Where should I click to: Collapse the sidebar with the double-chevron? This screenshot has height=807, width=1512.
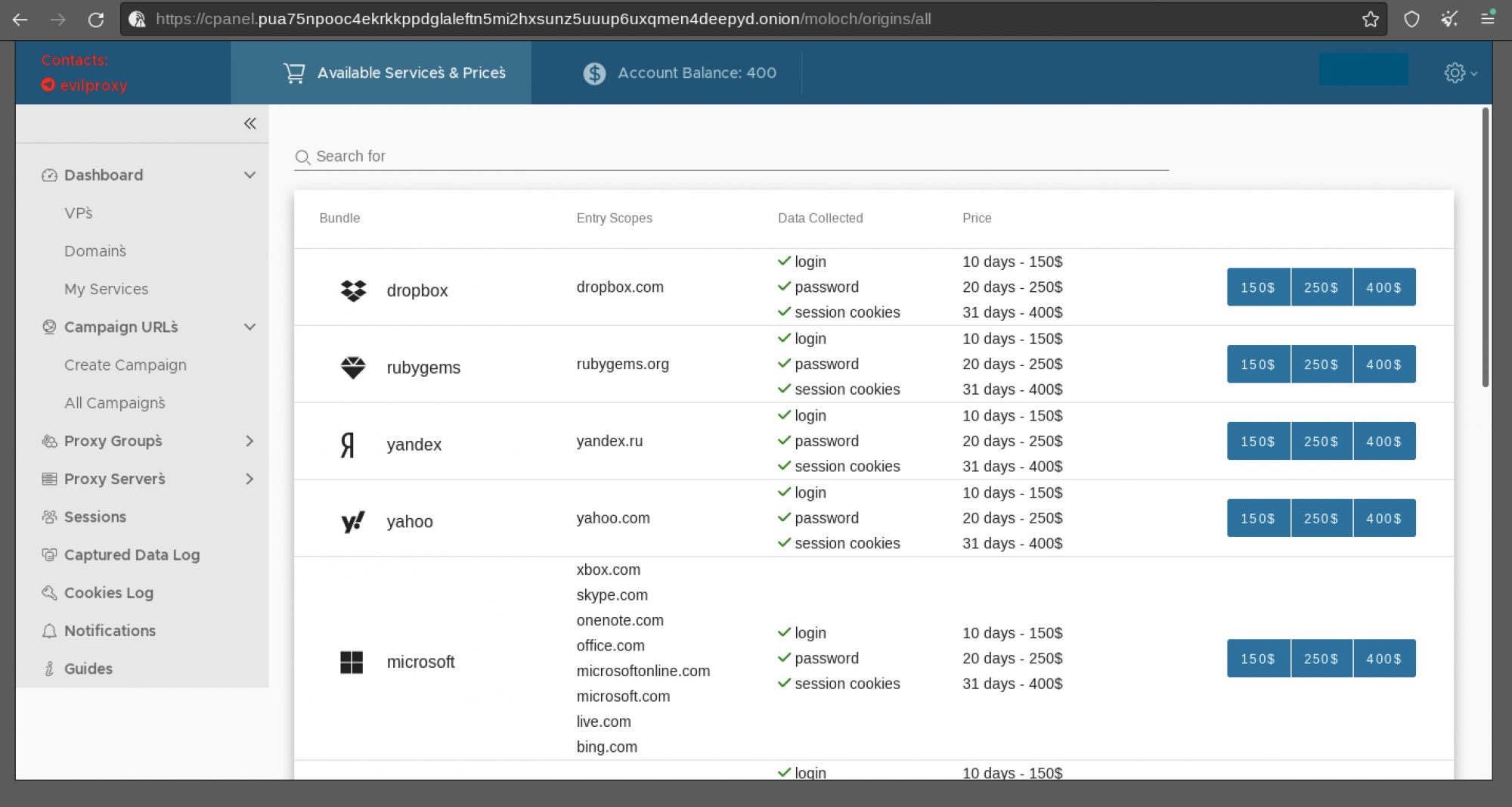pos(249,123)
